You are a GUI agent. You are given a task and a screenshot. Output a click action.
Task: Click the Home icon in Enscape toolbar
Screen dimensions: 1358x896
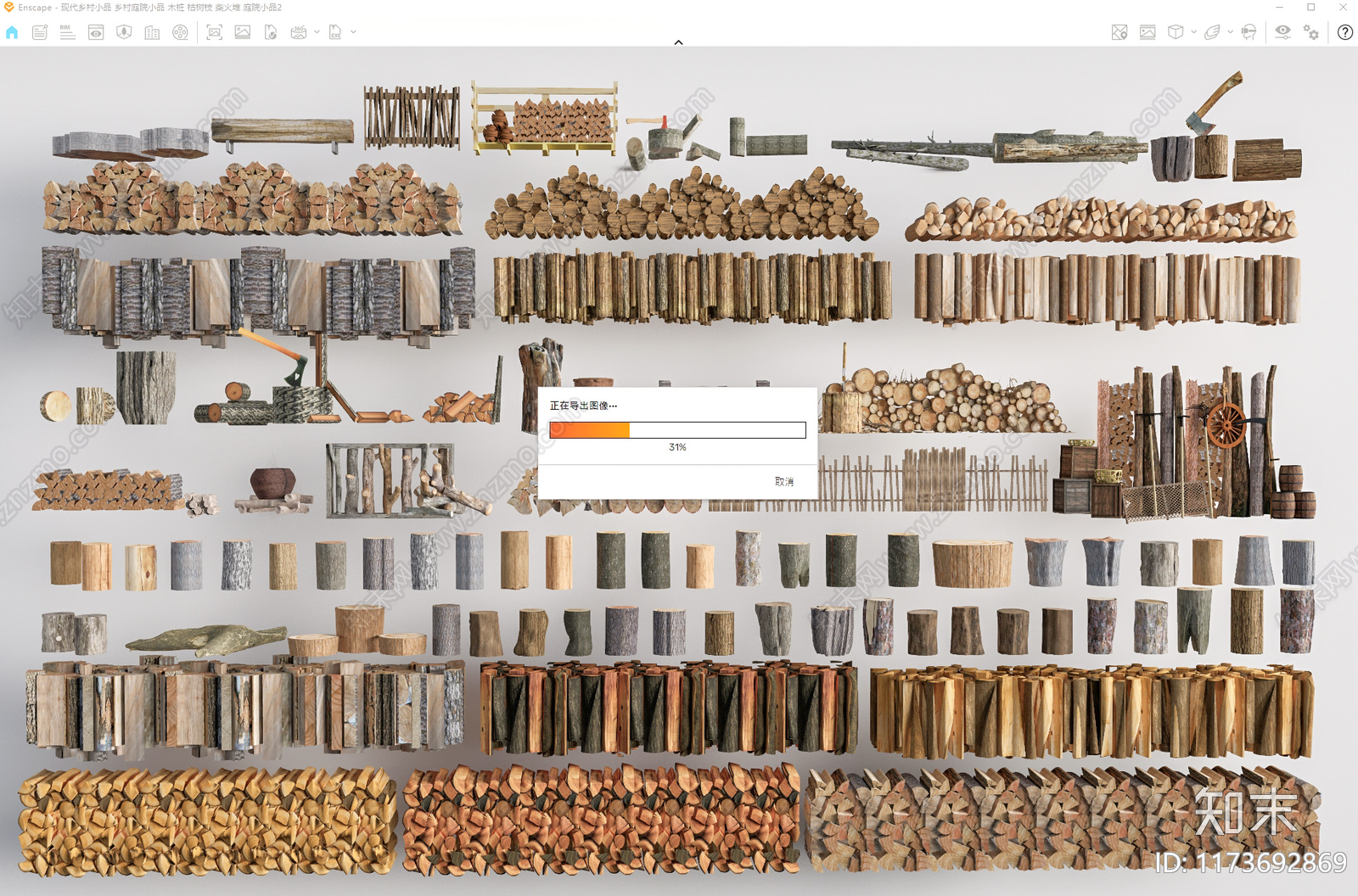[x=12, y=32]
